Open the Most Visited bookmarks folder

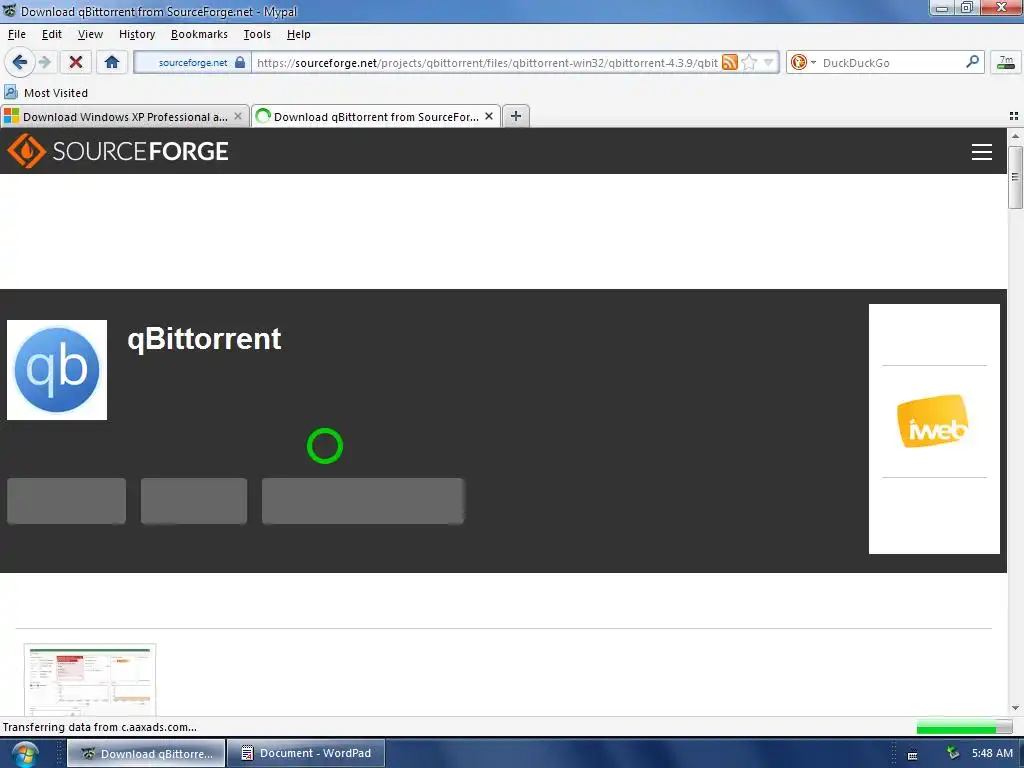(x=46, y=93)
